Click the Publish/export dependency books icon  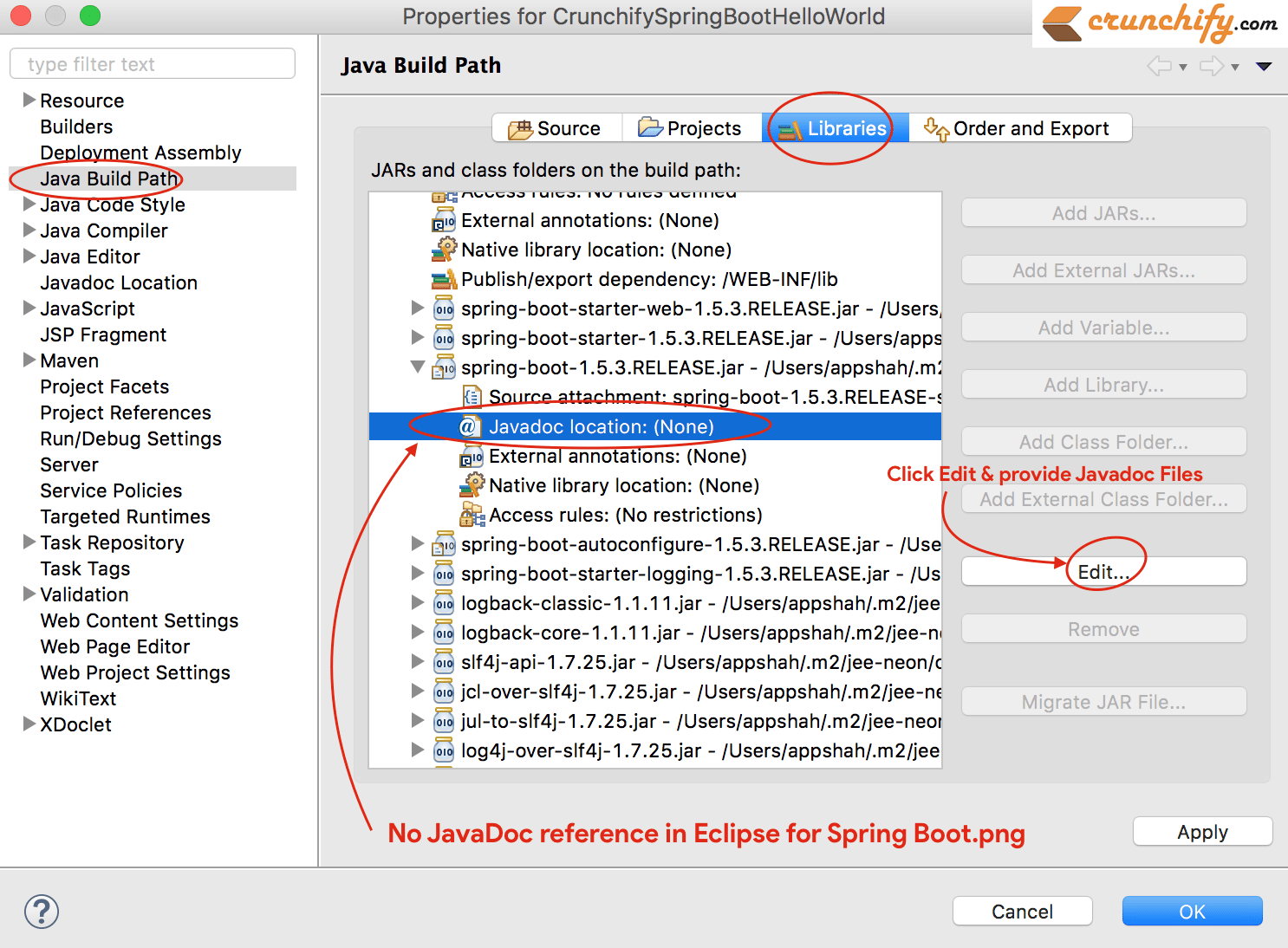pos(444,278)
